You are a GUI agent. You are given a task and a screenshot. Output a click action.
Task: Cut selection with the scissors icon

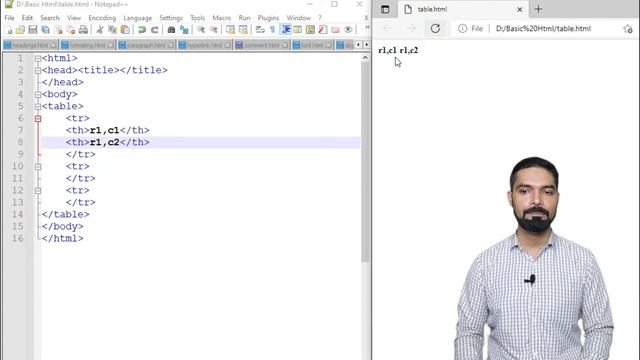click(x=100, y=30)
